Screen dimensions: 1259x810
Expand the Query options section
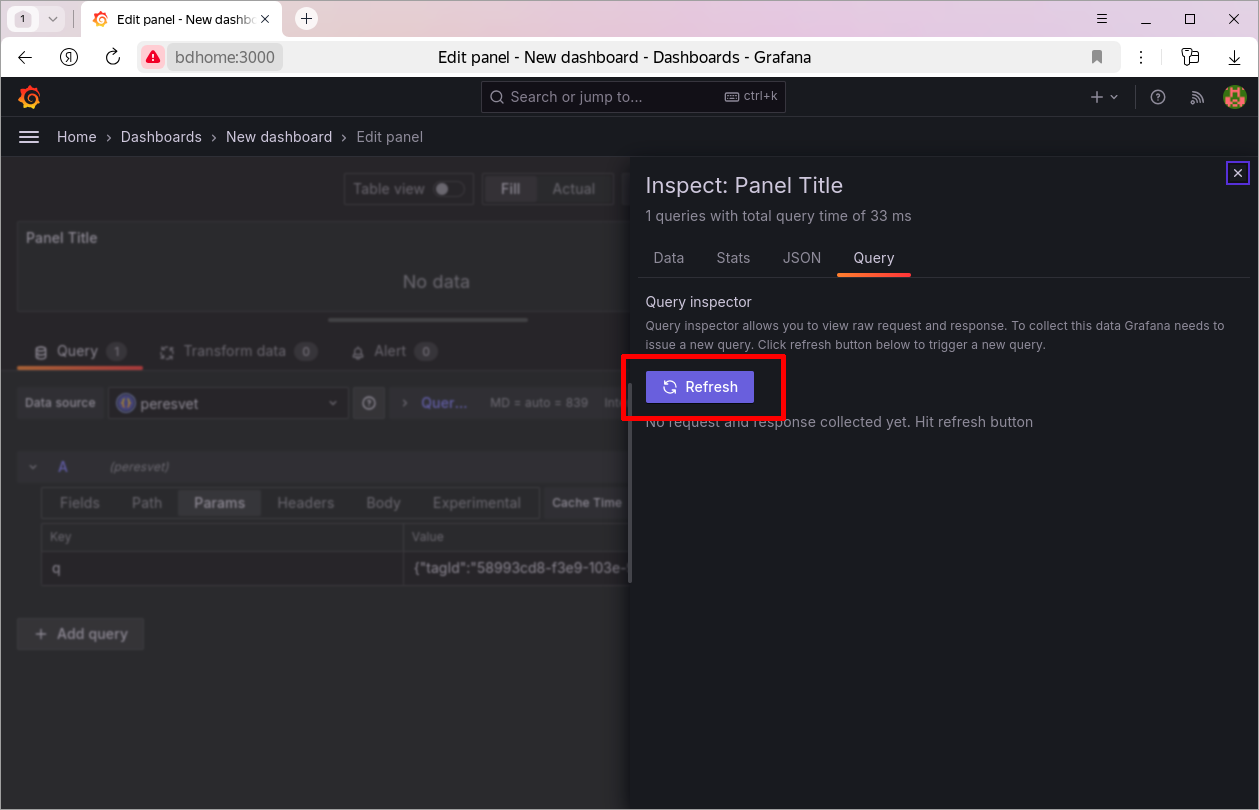point(433,403)
